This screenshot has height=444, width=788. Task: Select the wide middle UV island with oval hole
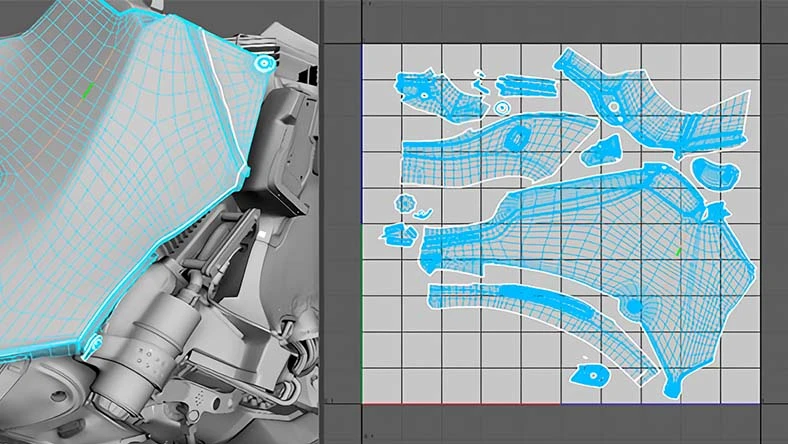pos(498,149)
